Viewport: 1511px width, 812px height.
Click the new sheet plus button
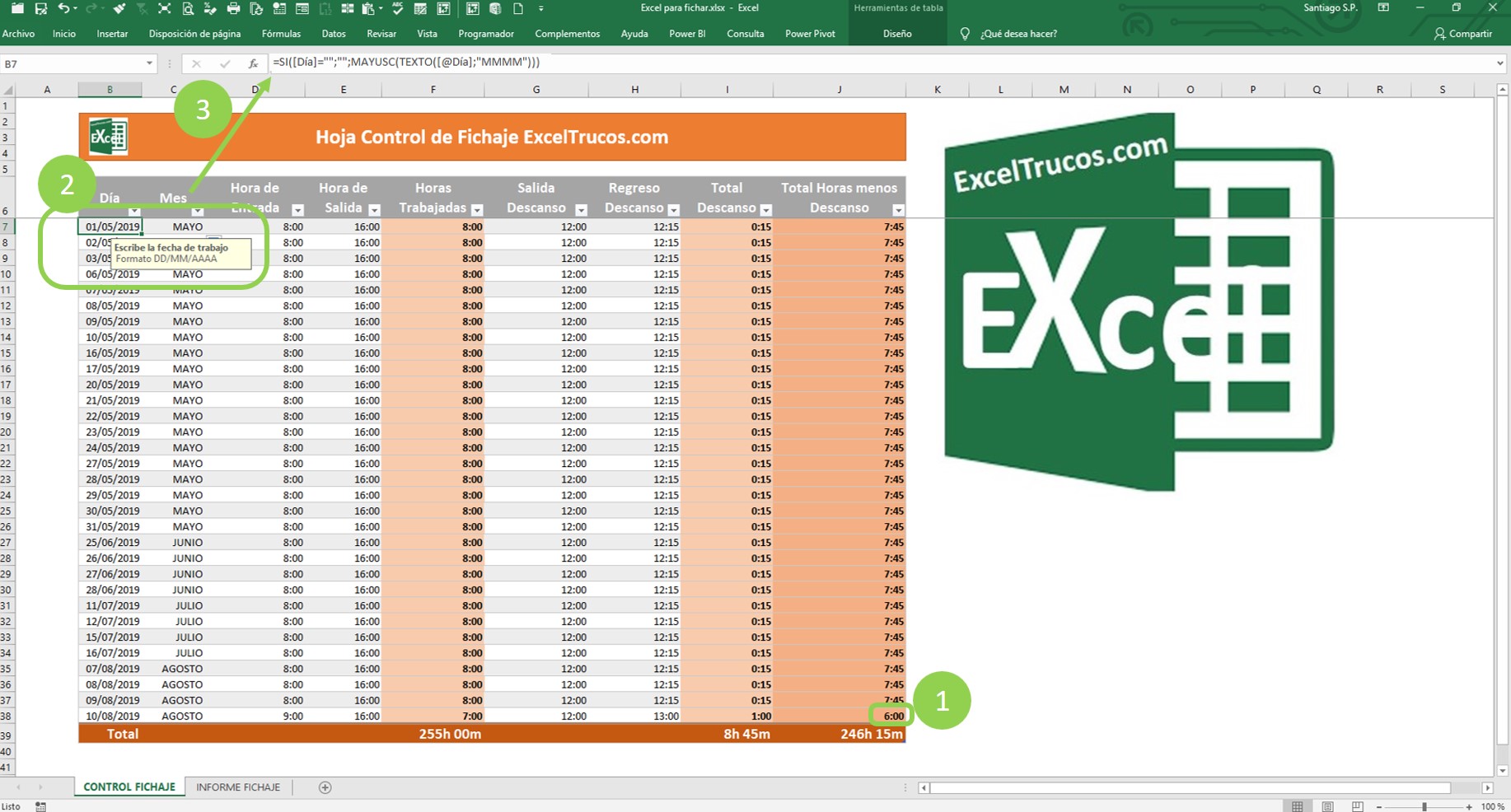coord(324,786)
